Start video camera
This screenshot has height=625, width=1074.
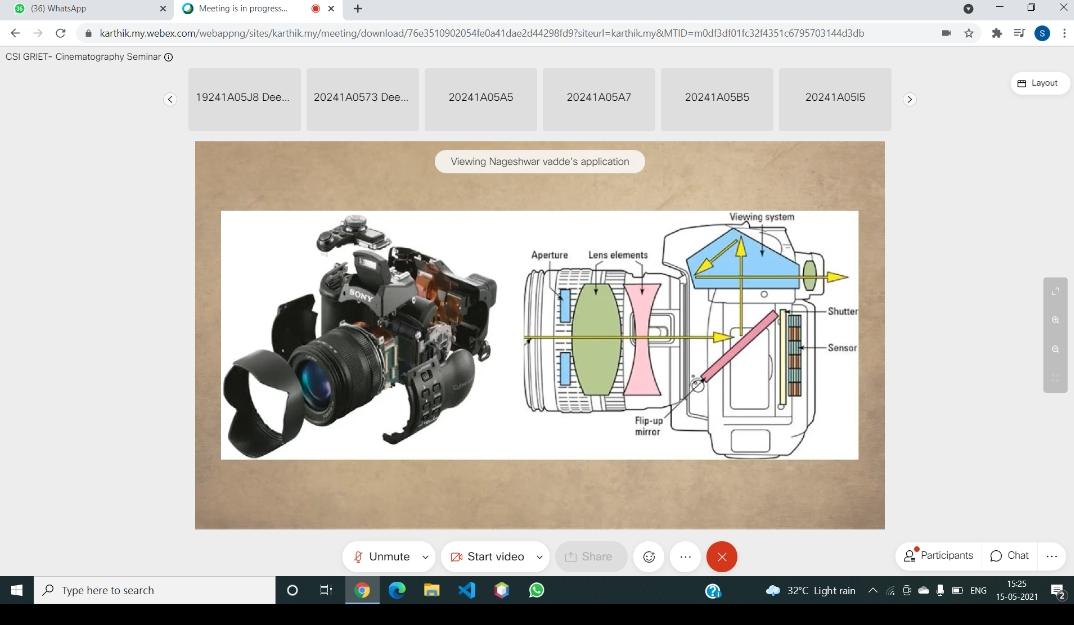coord(487,557)
